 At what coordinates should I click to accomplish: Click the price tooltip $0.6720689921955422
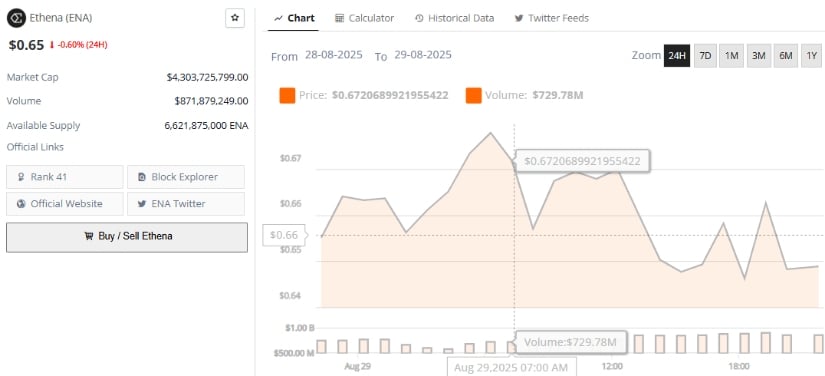pos(582,161)
